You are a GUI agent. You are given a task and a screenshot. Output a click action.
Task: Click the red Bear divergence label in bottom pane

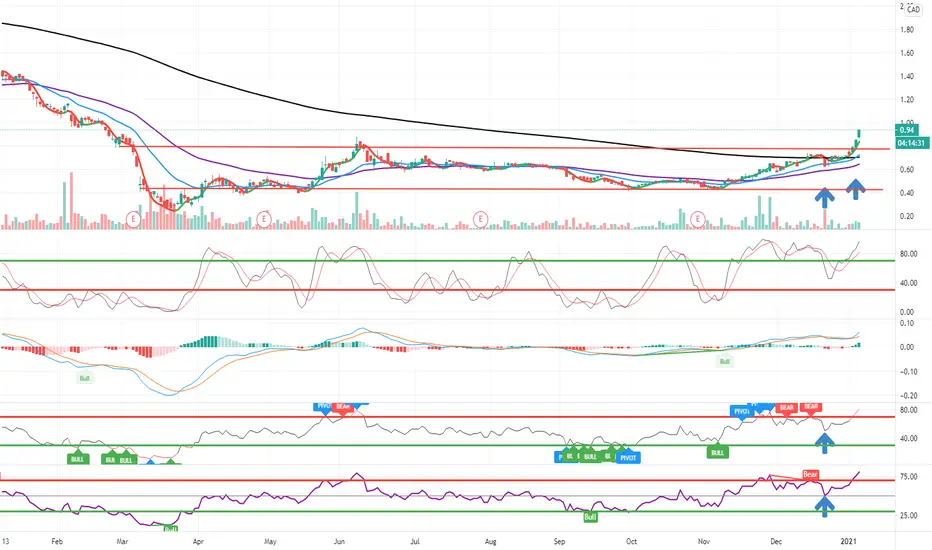pos(810,474)
